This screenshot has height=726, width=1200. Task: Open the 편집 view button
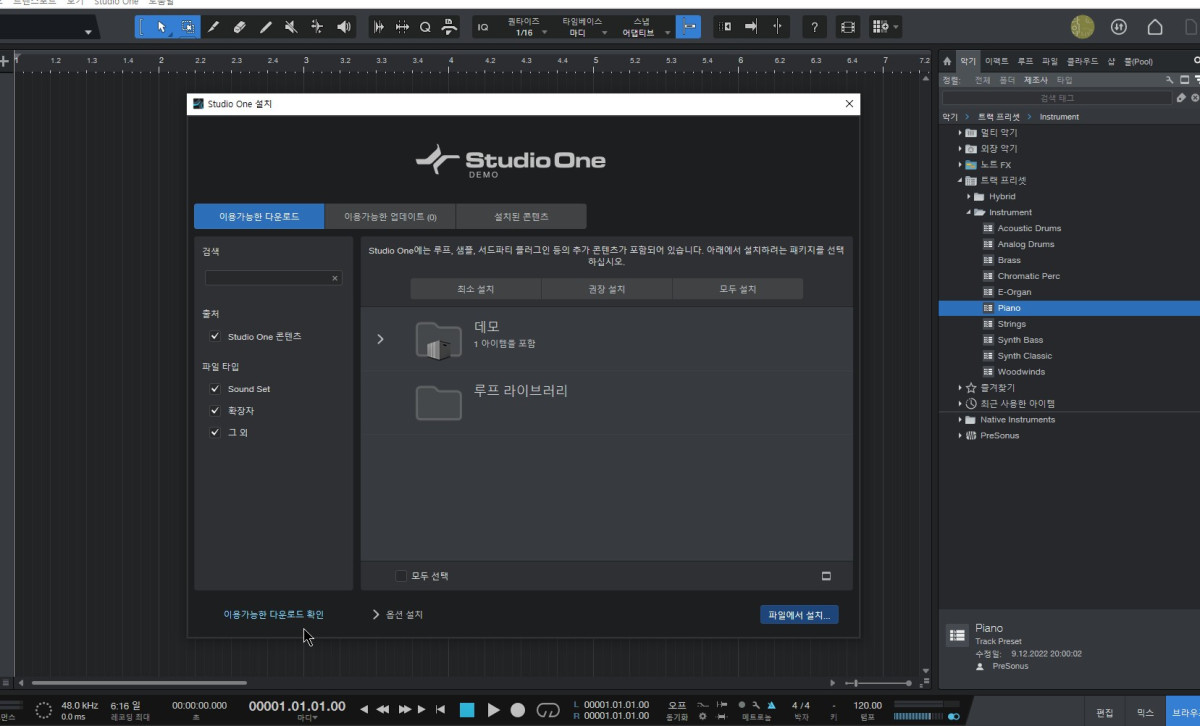(1105, 713)
